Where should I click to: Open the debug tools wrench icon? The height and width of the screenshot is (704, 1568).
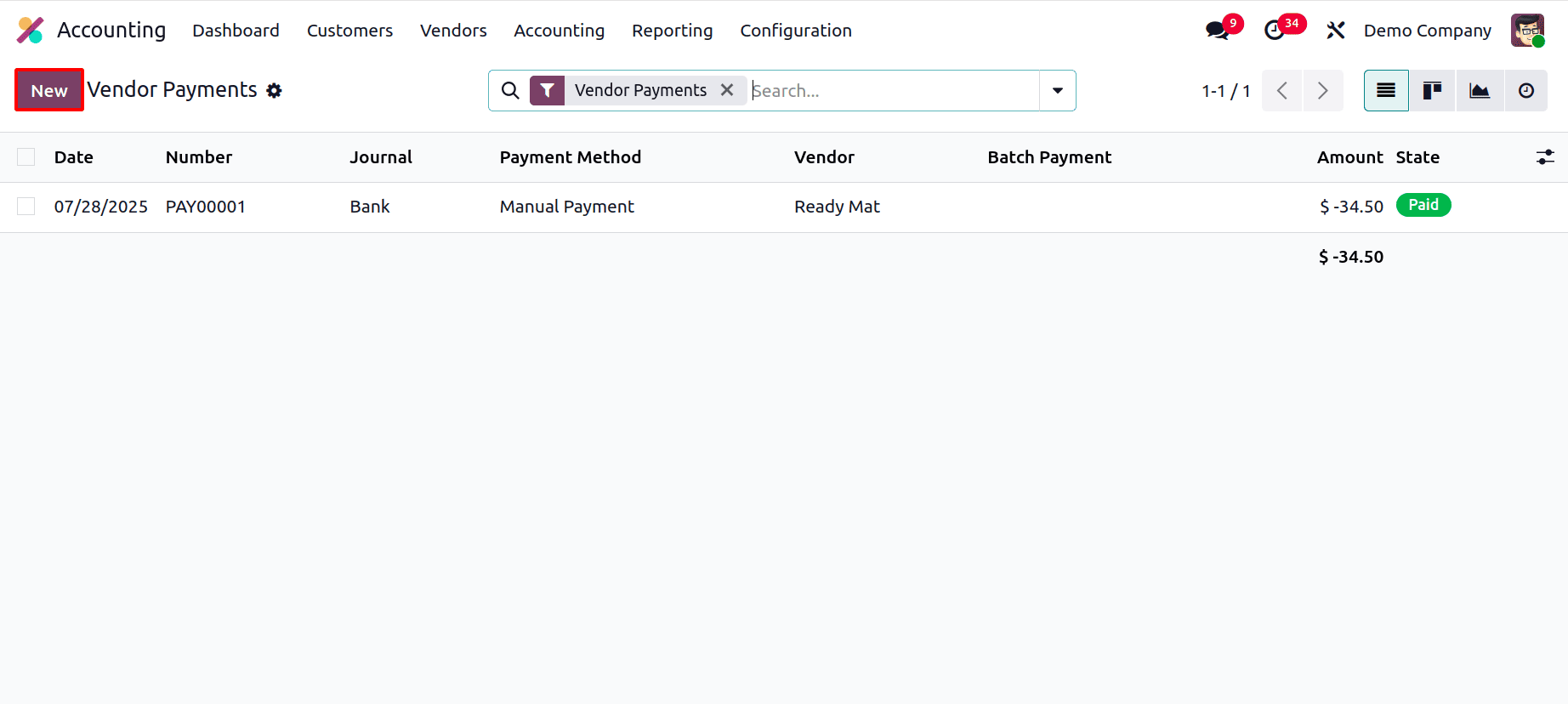[1335, 31]
